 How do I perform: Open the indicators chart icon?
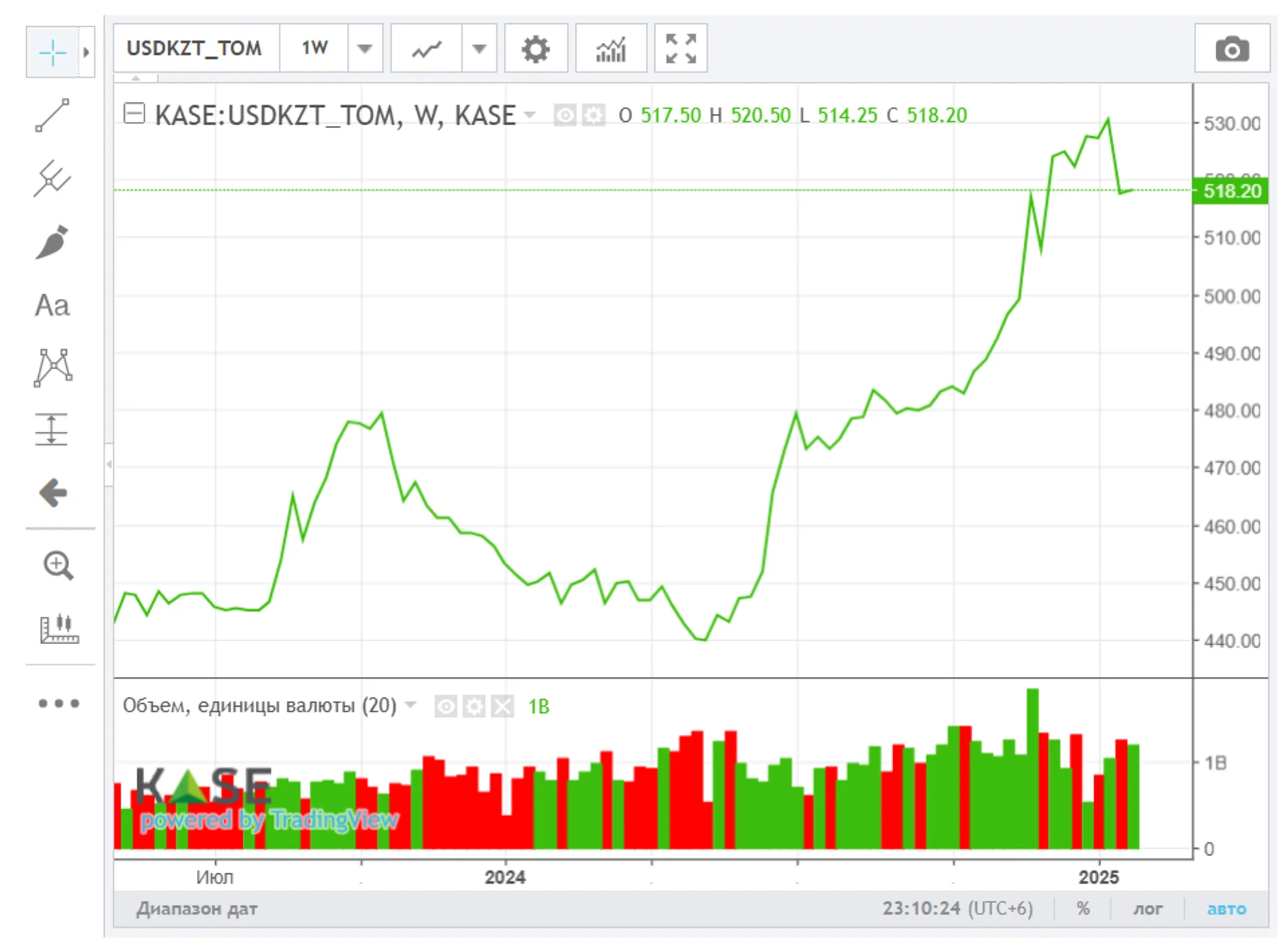click(611, 49)
